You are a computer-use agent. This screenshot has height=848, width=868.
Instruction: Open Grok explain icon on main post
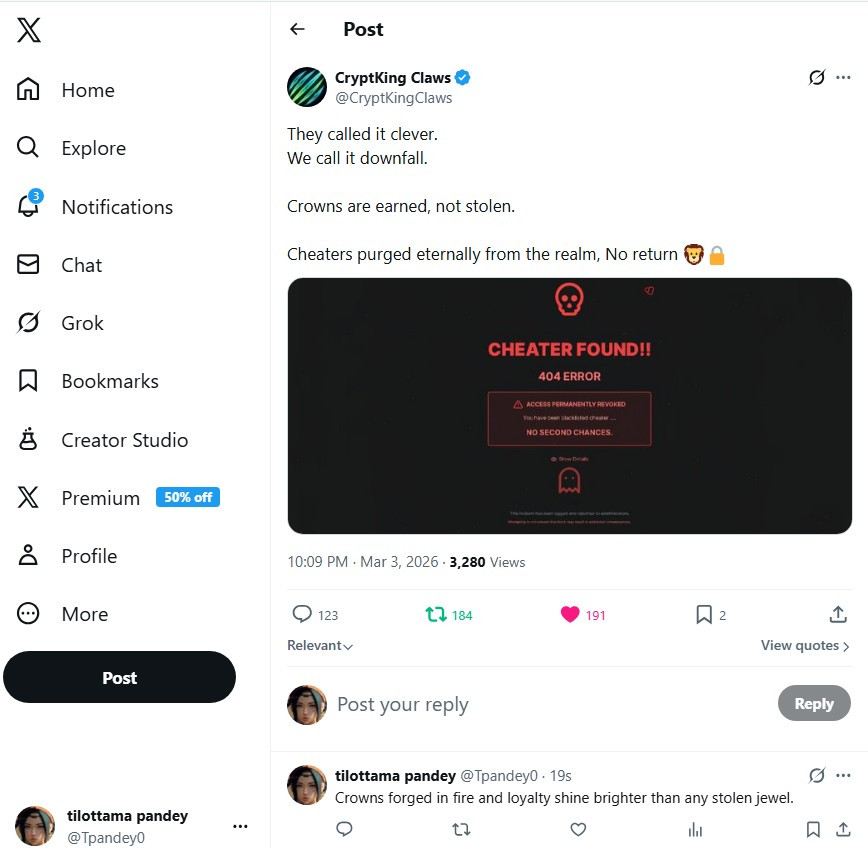[817, 77]
